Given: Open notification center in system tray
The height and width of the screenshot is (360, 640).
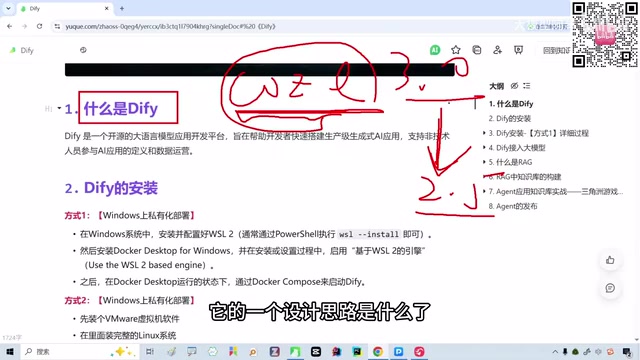Looking at the screenshot, I should (627, 351).
